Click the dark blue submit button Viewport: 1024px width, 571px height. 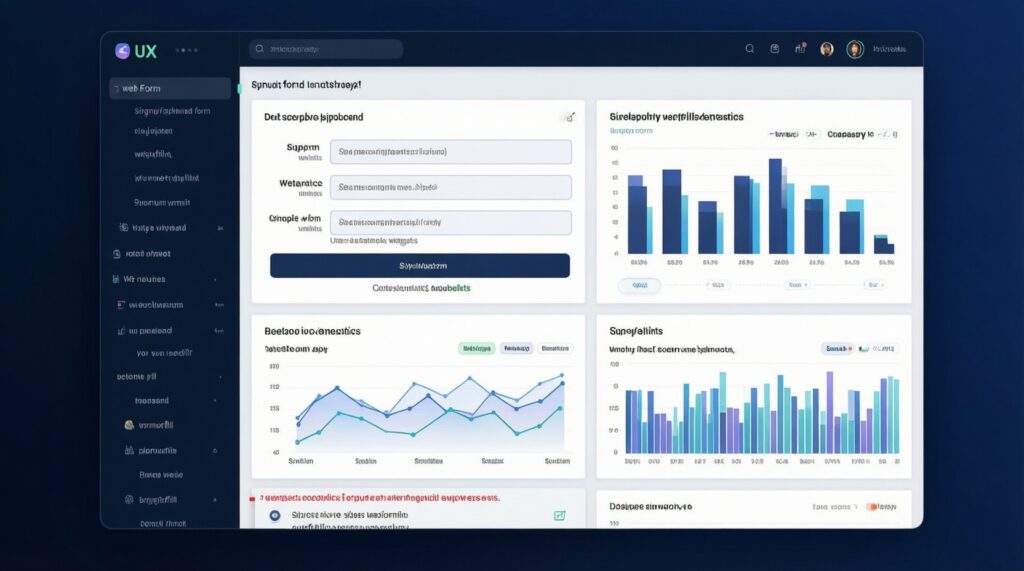[x=420, y=265]
